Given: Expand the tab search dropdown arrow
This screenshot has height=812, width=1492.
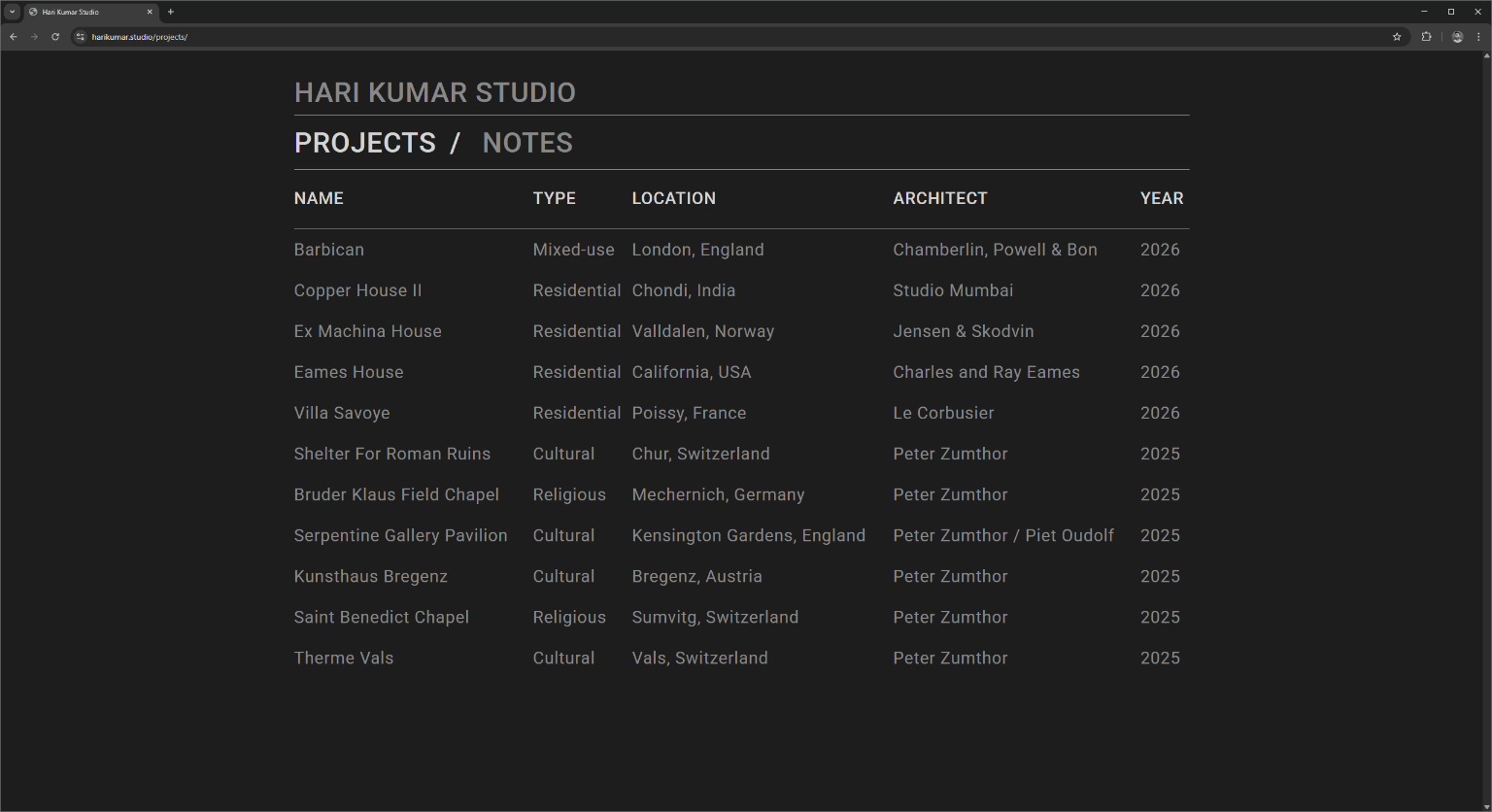Looking at the screenshot, I should pyautogui.click(x=12, y=12).
